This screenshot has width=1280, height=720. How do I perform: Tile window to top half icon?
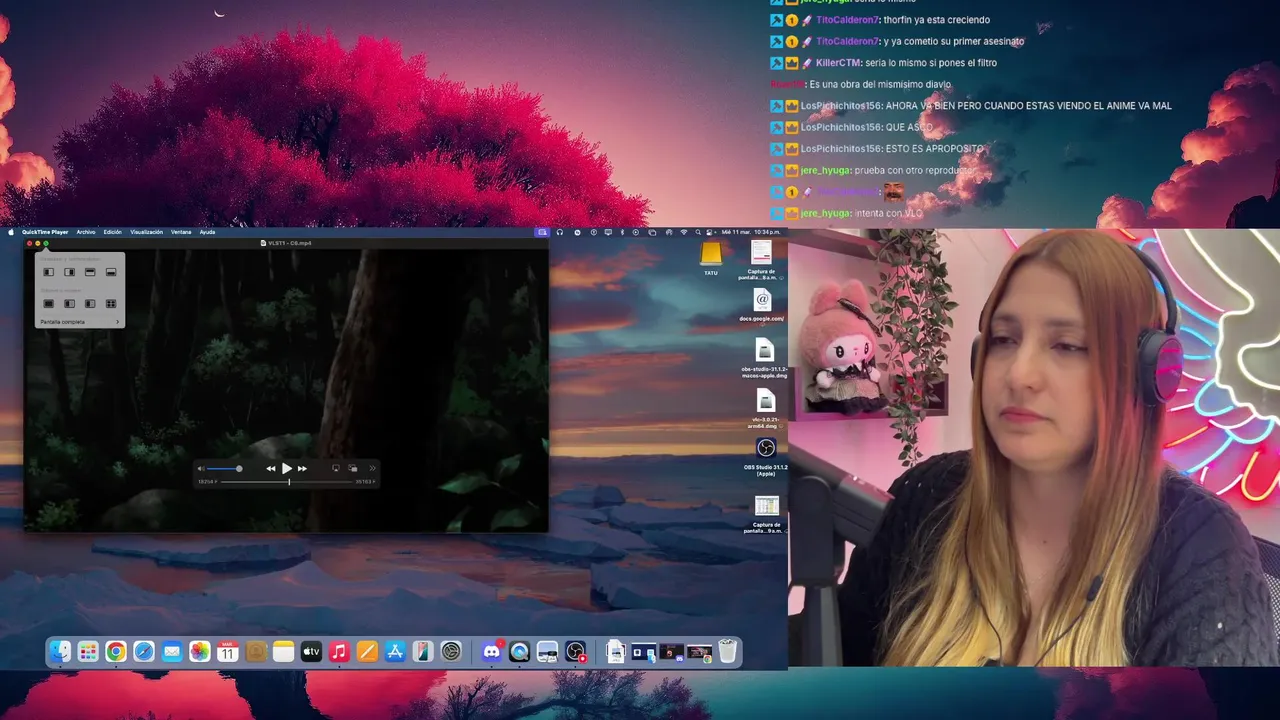pyautogui.click(x=90, y=272)
